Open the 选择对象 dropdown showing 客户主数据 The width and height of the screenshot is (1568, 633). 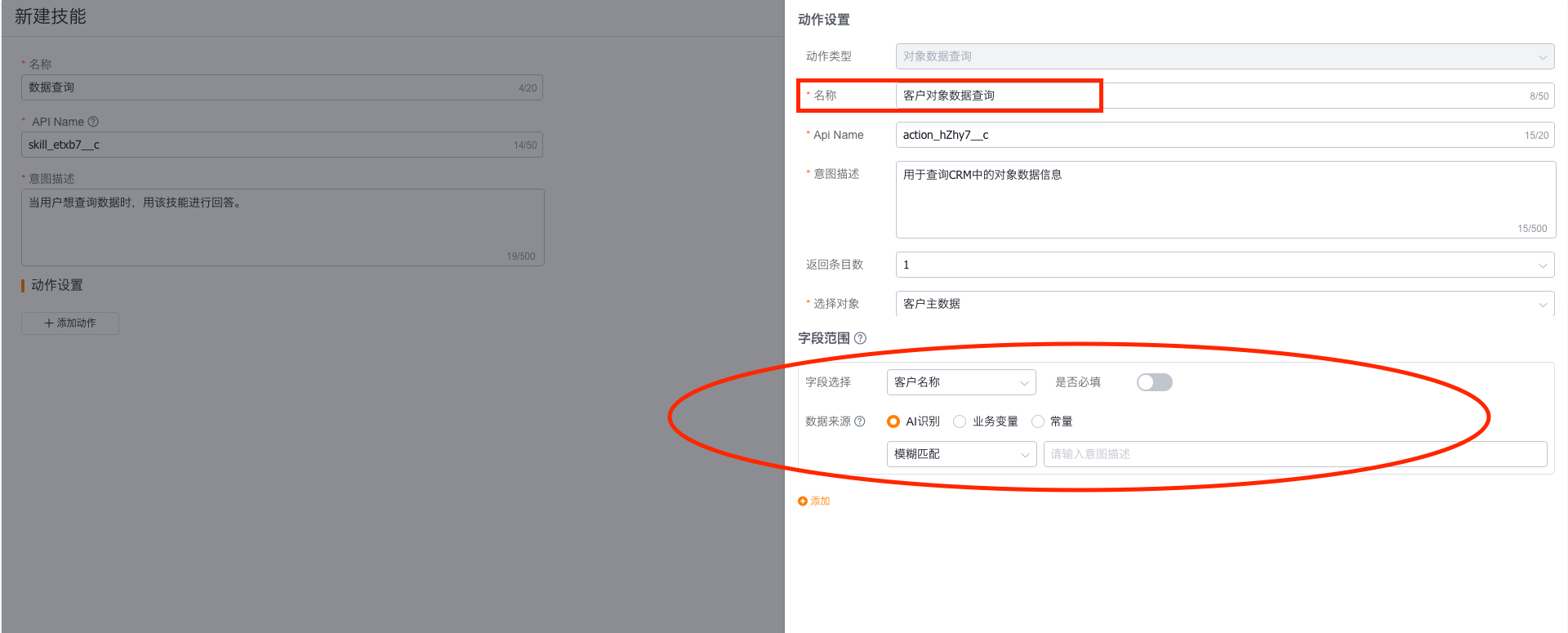click(x=1225, y=304)
